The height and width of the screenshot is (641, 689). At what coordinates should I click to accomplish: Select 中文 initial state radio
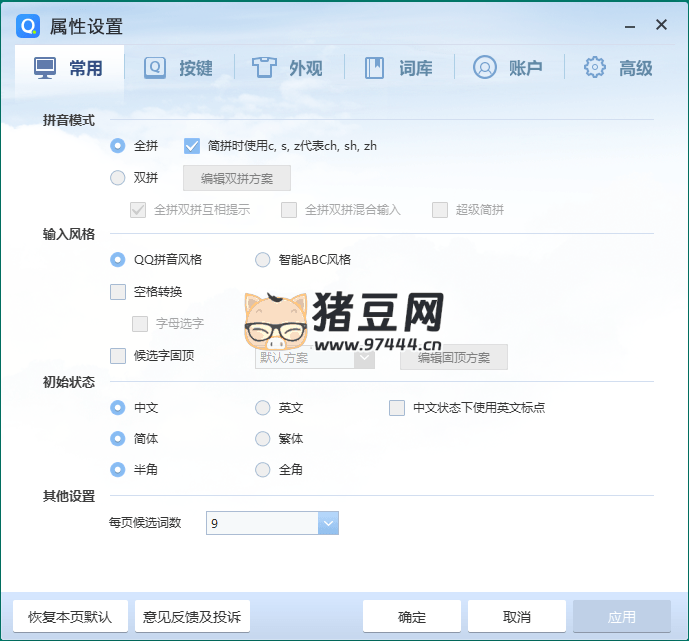pos(117,408)
